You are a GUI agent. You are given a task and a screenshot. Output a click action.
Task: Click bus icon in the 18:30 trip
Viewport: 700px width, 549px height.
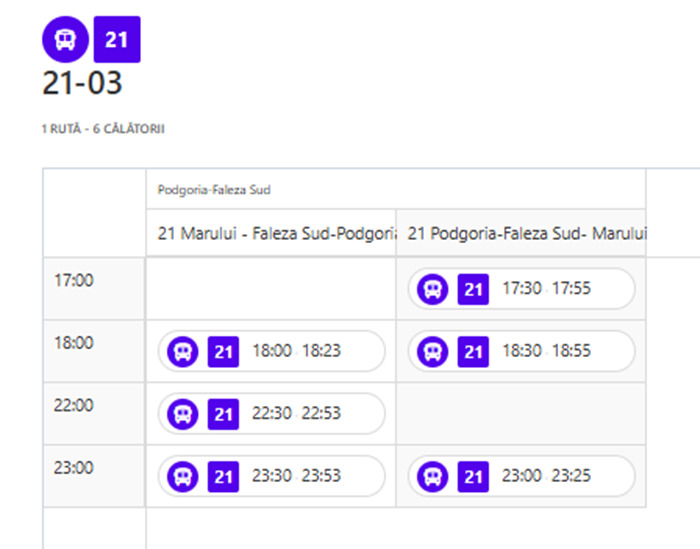coord(433,351)
